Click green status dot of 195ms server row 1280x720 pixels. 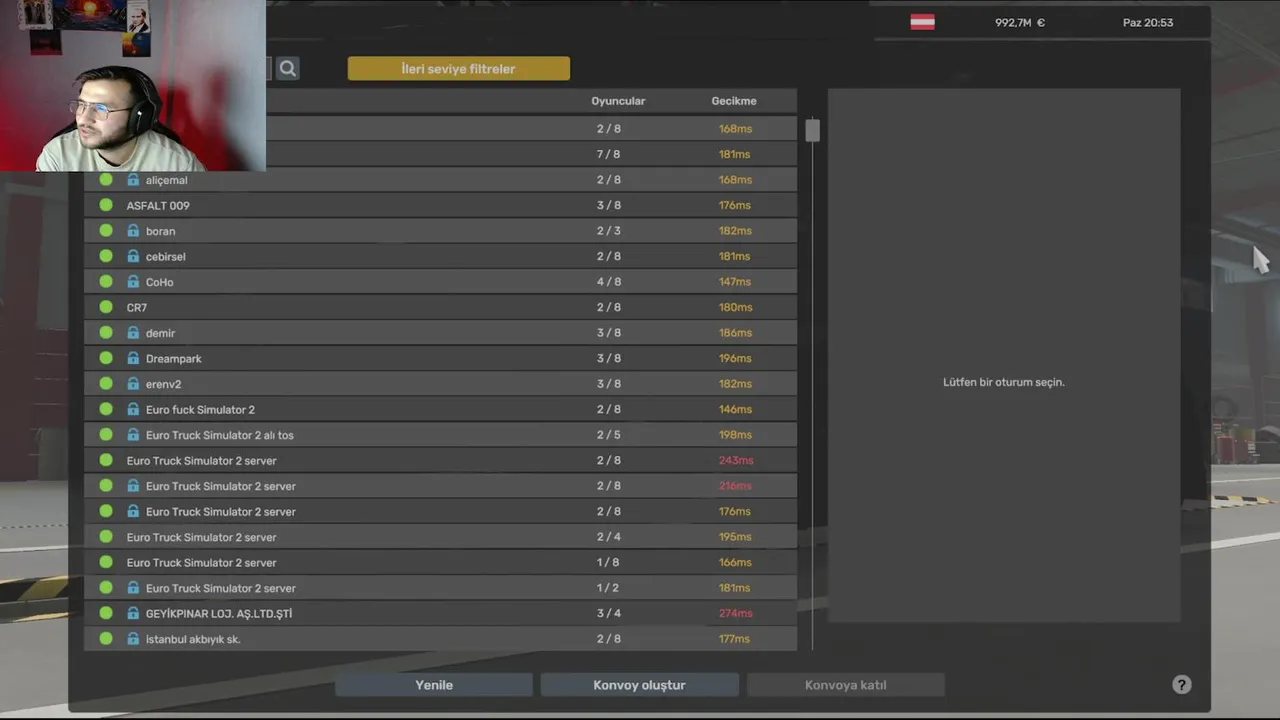click(x=106, y=537)
